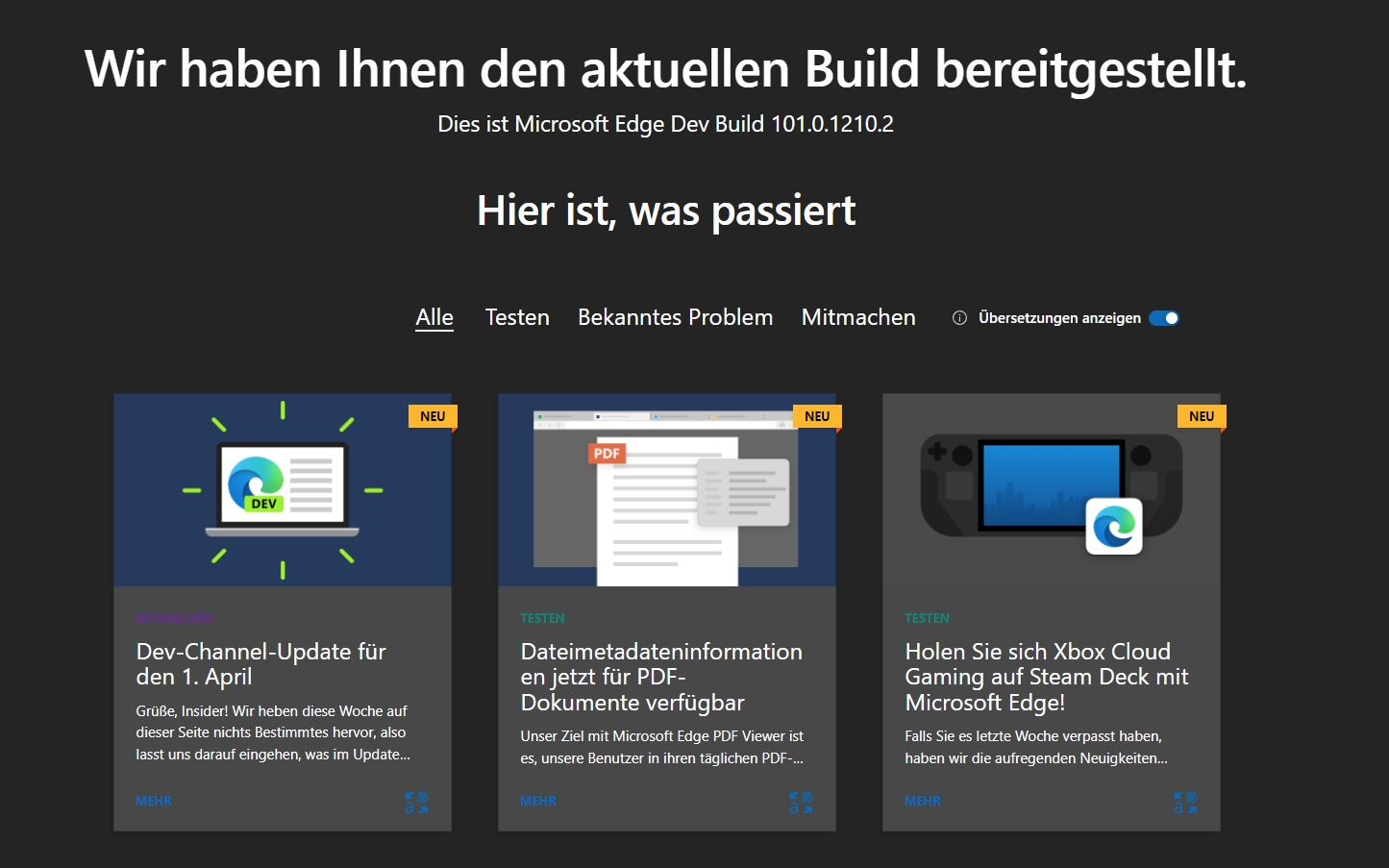Viewport: 1389px width, 868px height.
Task: Open the Dev-Channel-Update für den 1. April title
Action: tap(261, 664)
